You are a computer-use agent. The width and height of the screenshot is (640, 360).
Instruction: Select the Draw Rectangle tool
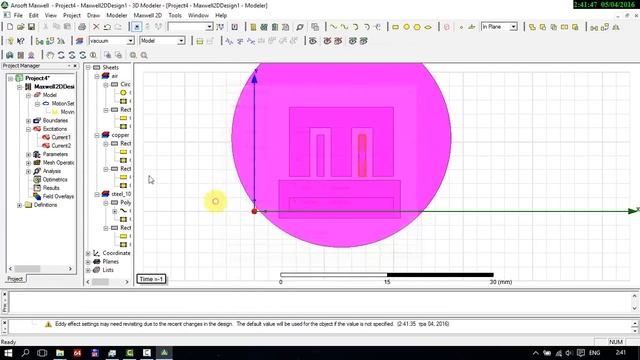tap(396, 27)
